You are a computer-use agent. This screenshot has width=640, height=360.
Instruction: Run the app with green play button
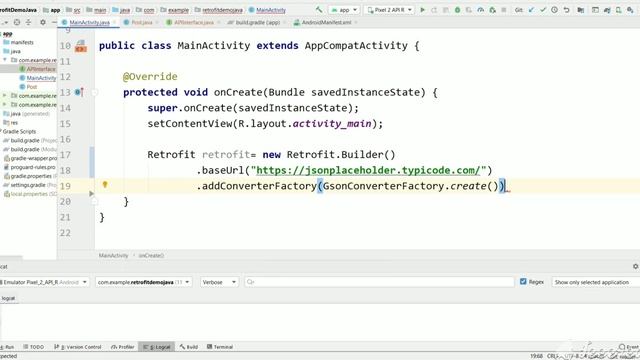(x=422, y=9)
